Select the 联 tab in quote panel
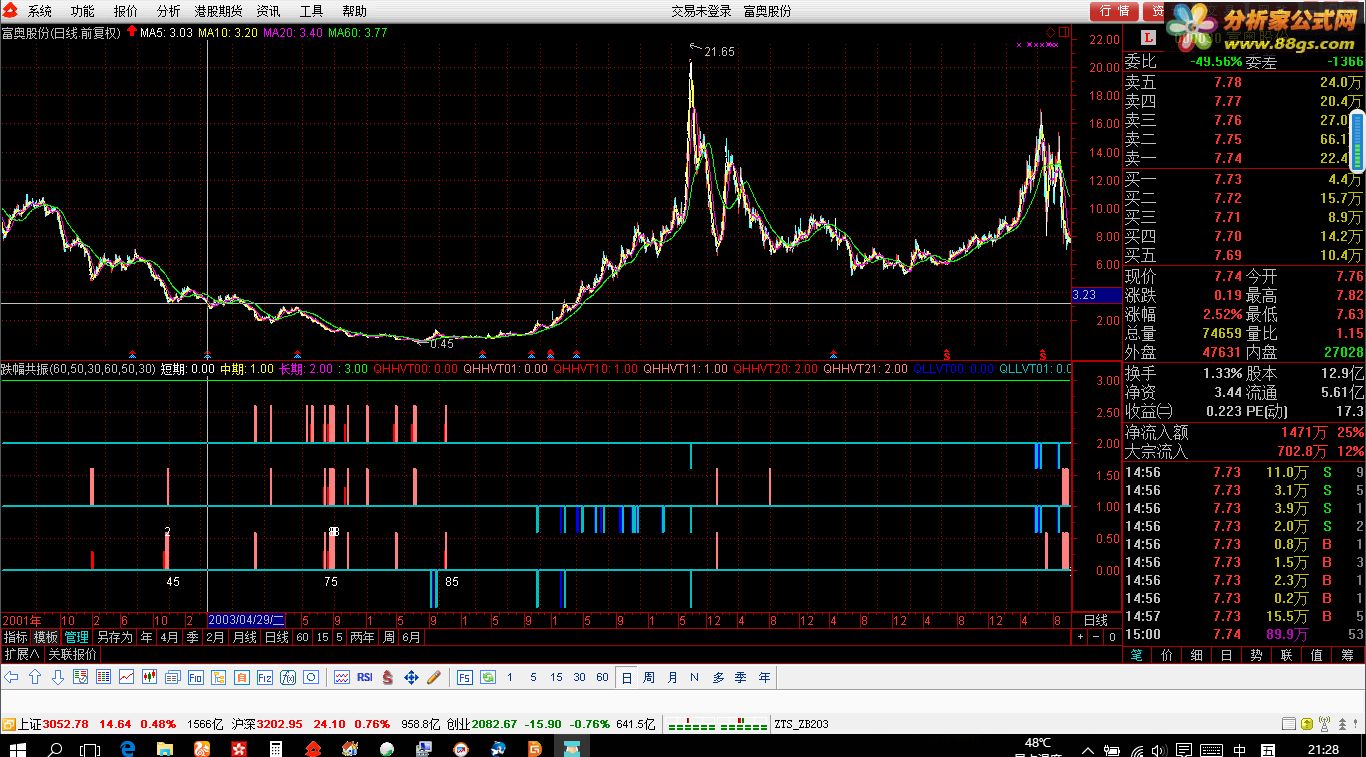This screenshot has height=757, width=1366. click(1287, 655)
